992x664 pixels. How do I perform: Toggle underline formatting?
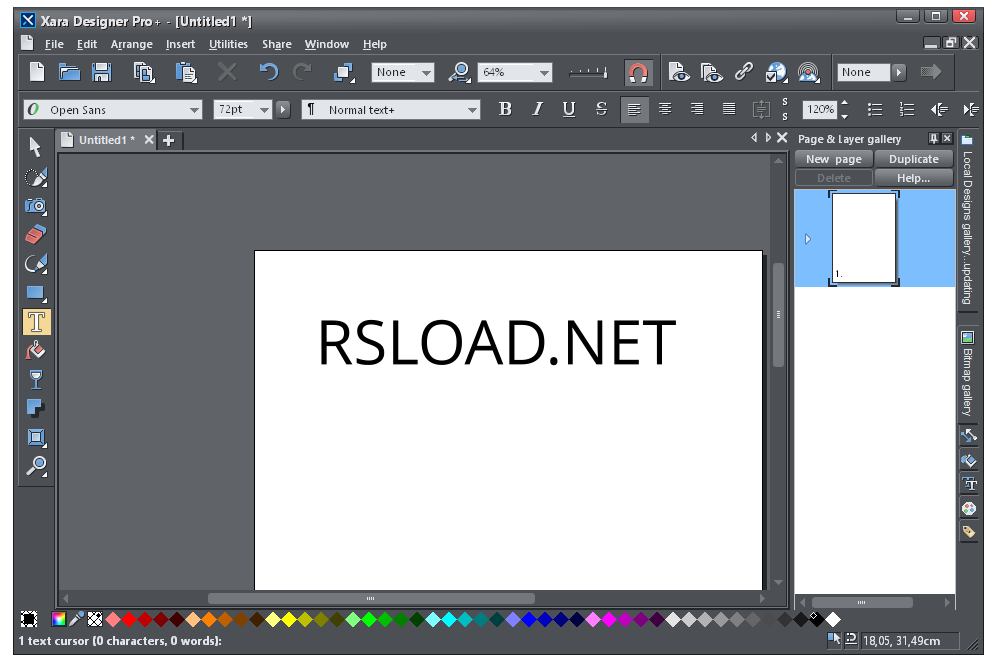point(569,109)
